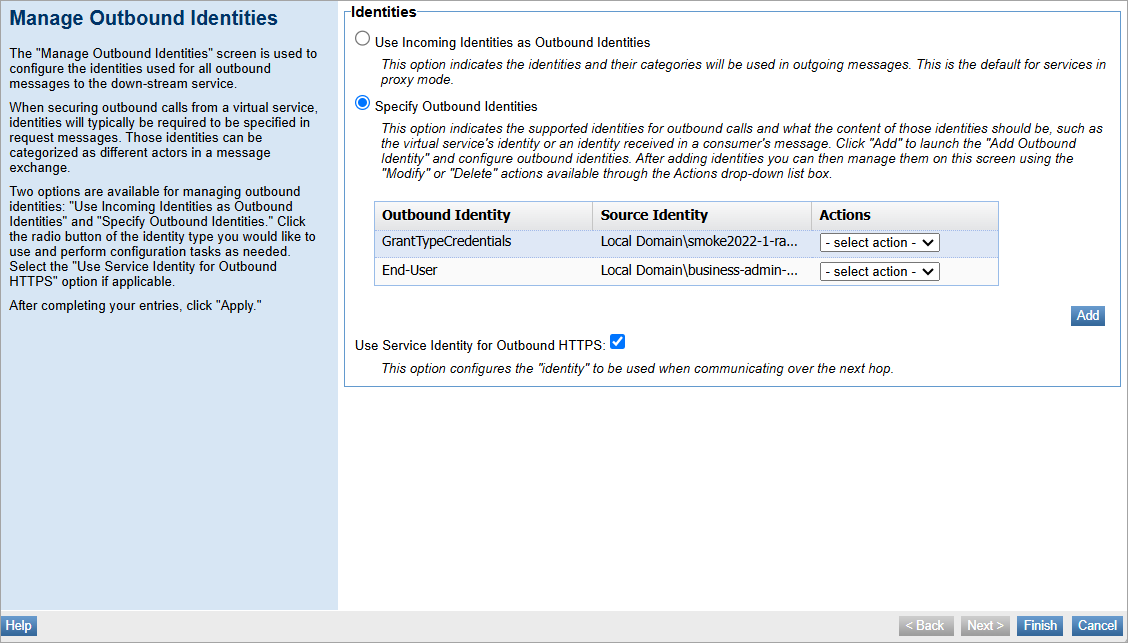The height and width of the screenshot is (643, 1128).
Task: Click the Finish button
Action: (x=1040, y=626)
